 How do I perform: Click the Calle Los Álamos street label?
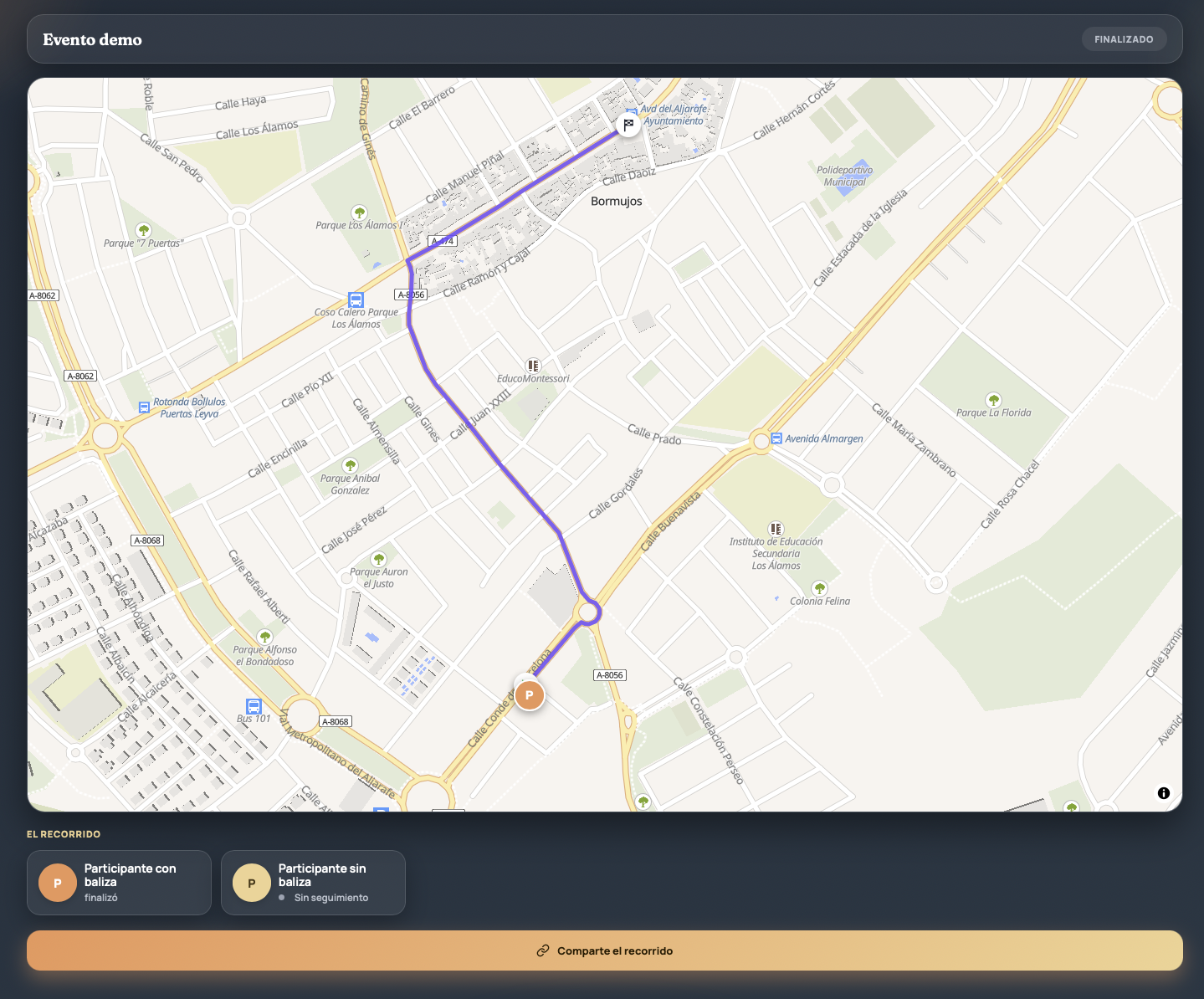point(257,130)
